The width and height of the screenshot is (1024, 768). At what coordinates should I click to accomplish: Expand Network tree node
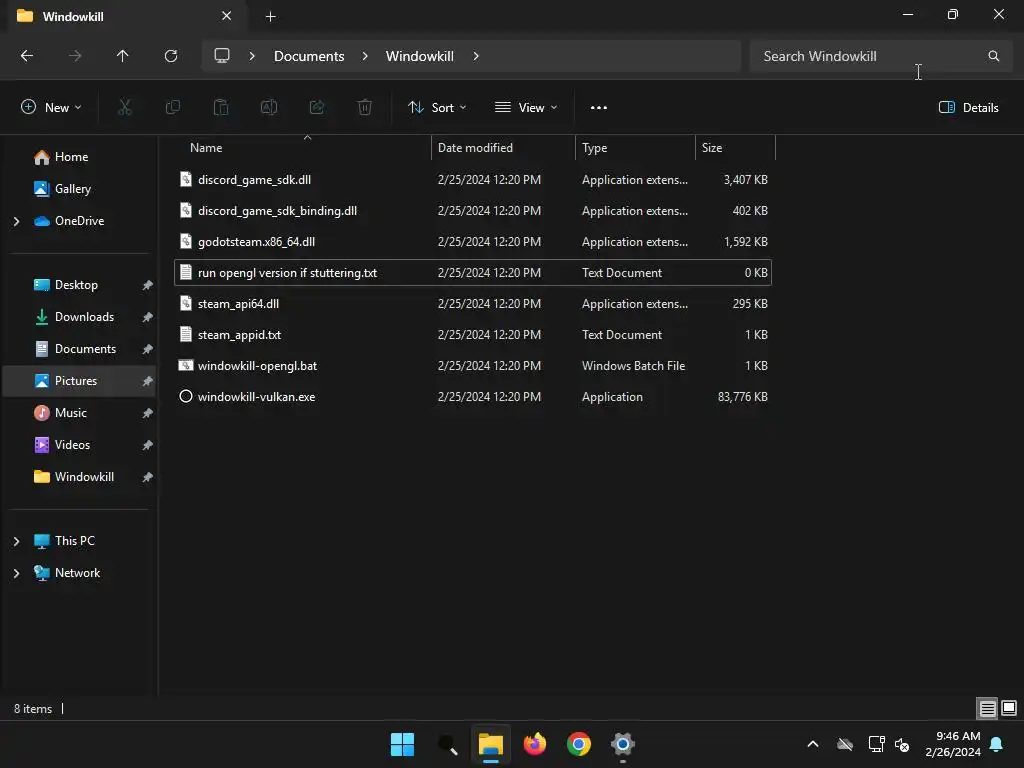pyautogui.click(x=16, y=573)
